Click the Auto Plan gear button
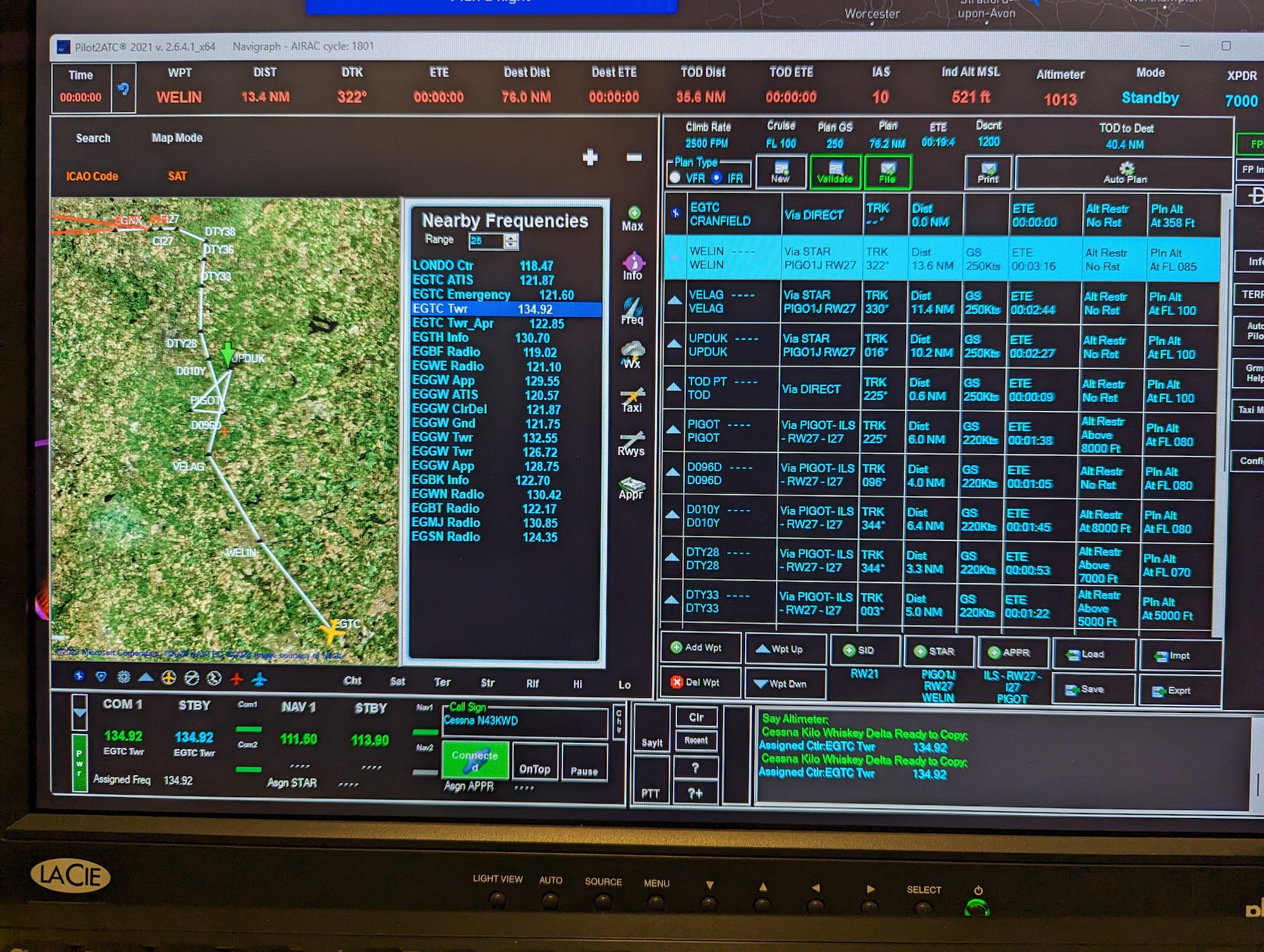This screenshot has height=952, width=1264. pos(1124,173)
